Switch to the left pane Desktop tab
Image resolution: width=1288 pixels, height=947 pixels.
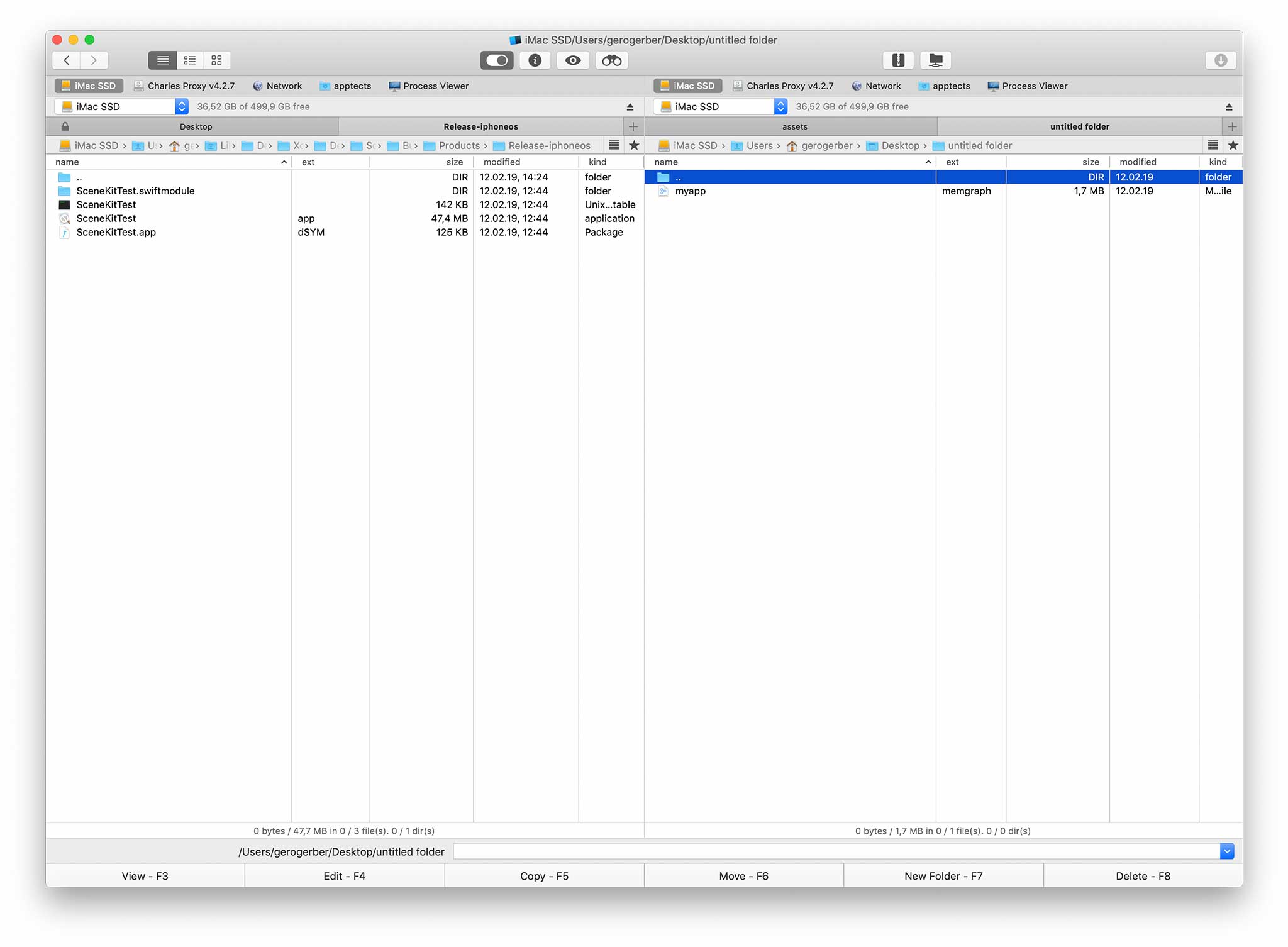[x=196, y=126]
